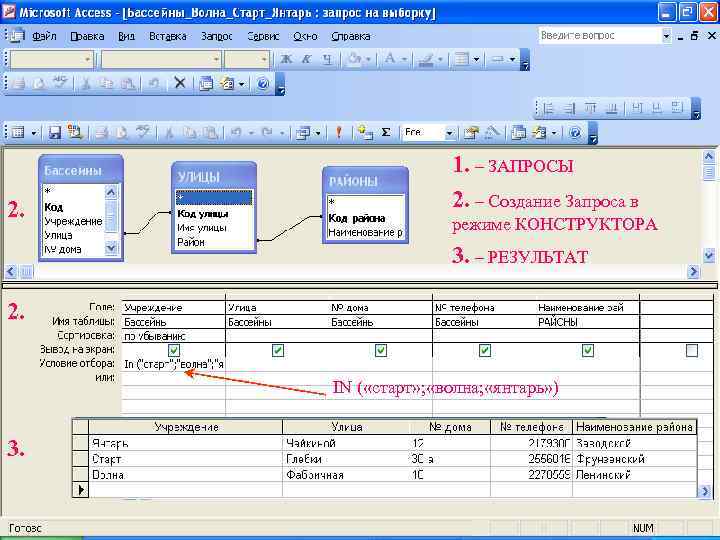Screen dimensions: 720x540
Task: Check the show box in the empty column
Action: (x=692, y=350)
